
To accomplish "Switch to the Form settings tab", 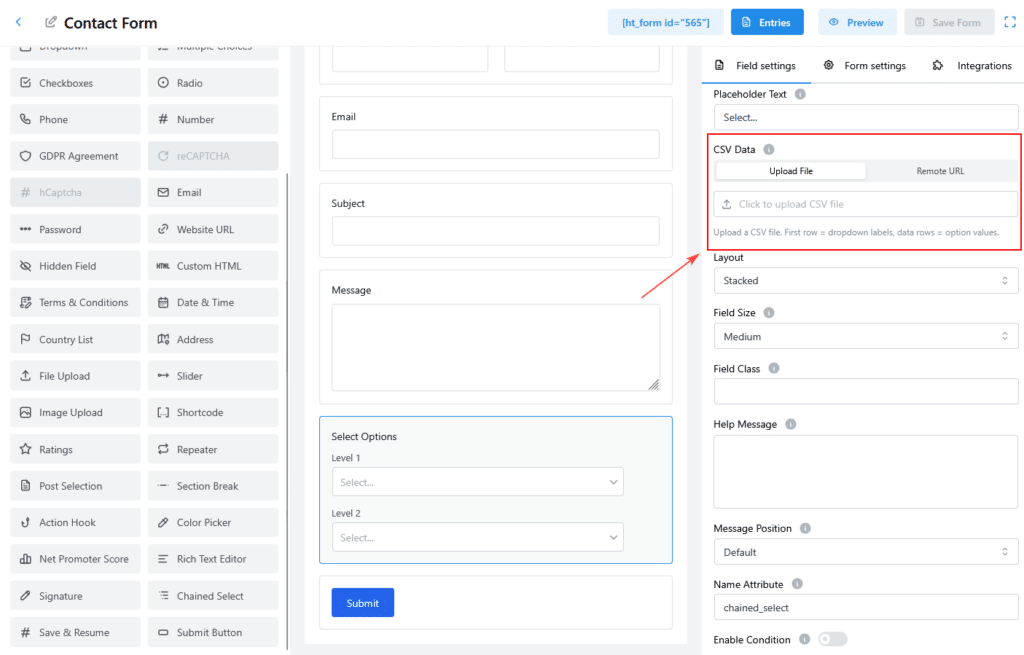I will (865, 66).
